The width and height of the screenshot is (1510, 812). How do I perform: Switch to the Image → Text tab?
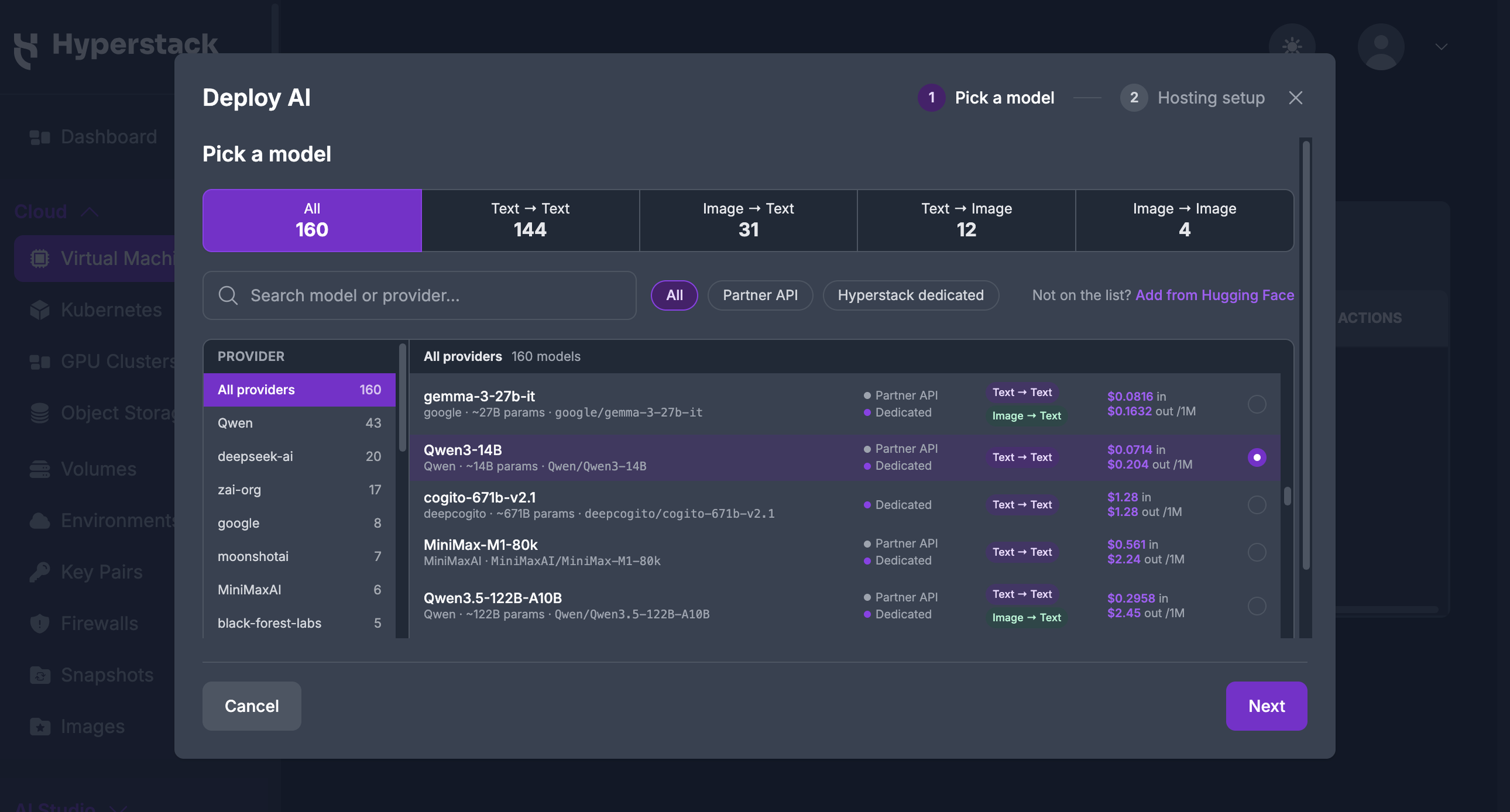[x=748, y=220]
